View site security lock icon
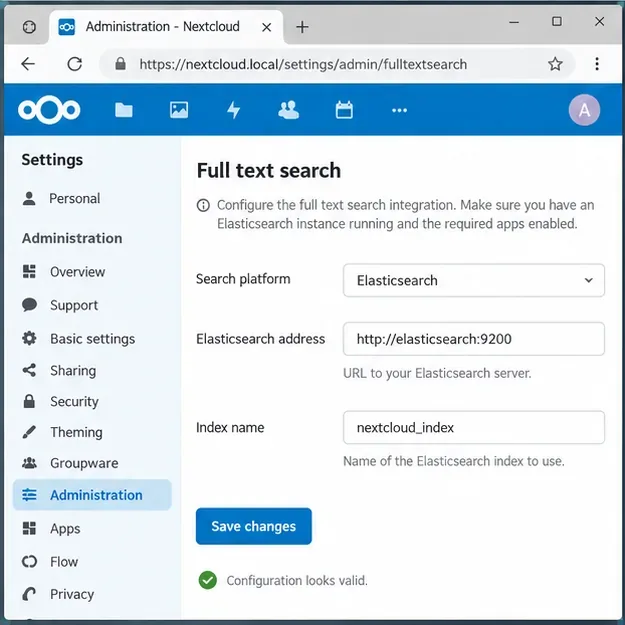 [x=120, y=64]
